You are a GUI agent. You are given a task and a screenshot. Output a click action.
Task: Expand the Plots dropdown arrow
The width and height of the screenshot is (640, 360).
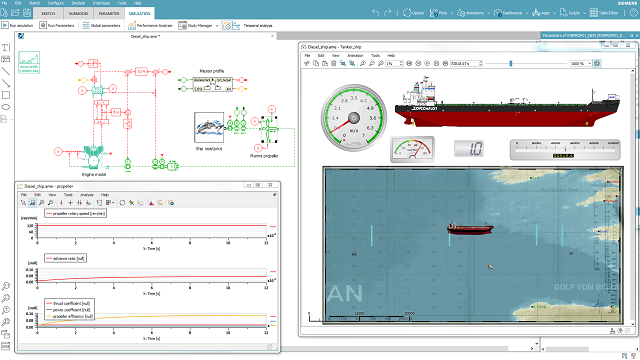[452, 13]
